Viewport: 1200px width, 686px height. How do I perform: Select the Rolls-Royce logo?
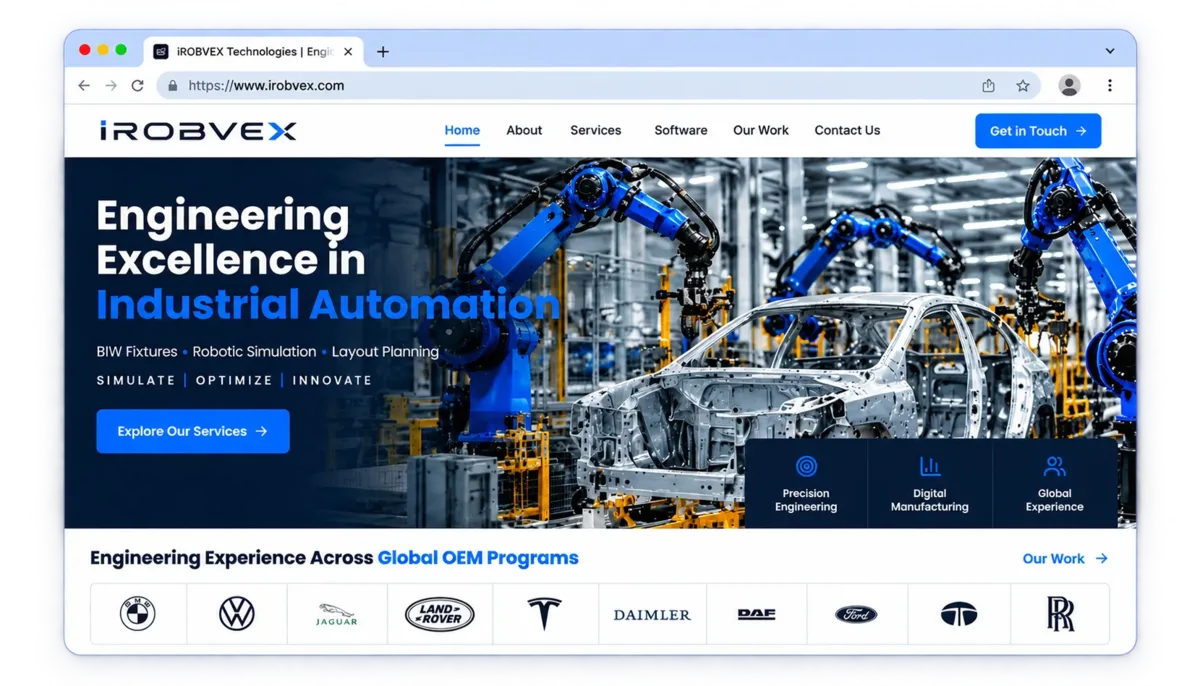1060,614
